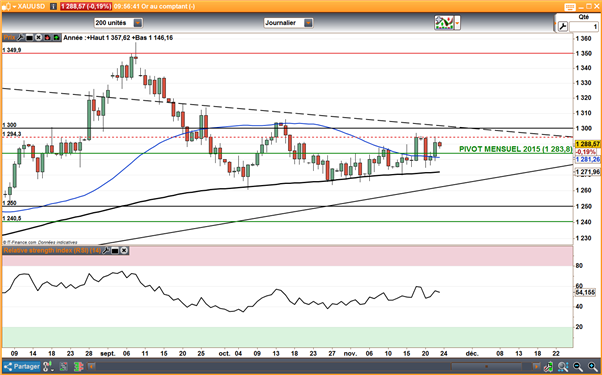This screenshot has width=602, height=375.
Task: Open the XAUUSD instrument menu icon
Action: pyautogui.click(x=8, y=6)
